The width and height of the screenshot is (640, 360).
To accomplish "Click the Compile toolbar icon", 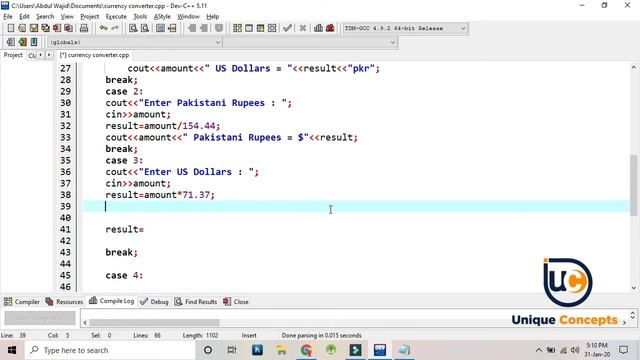I will point(237,28).
